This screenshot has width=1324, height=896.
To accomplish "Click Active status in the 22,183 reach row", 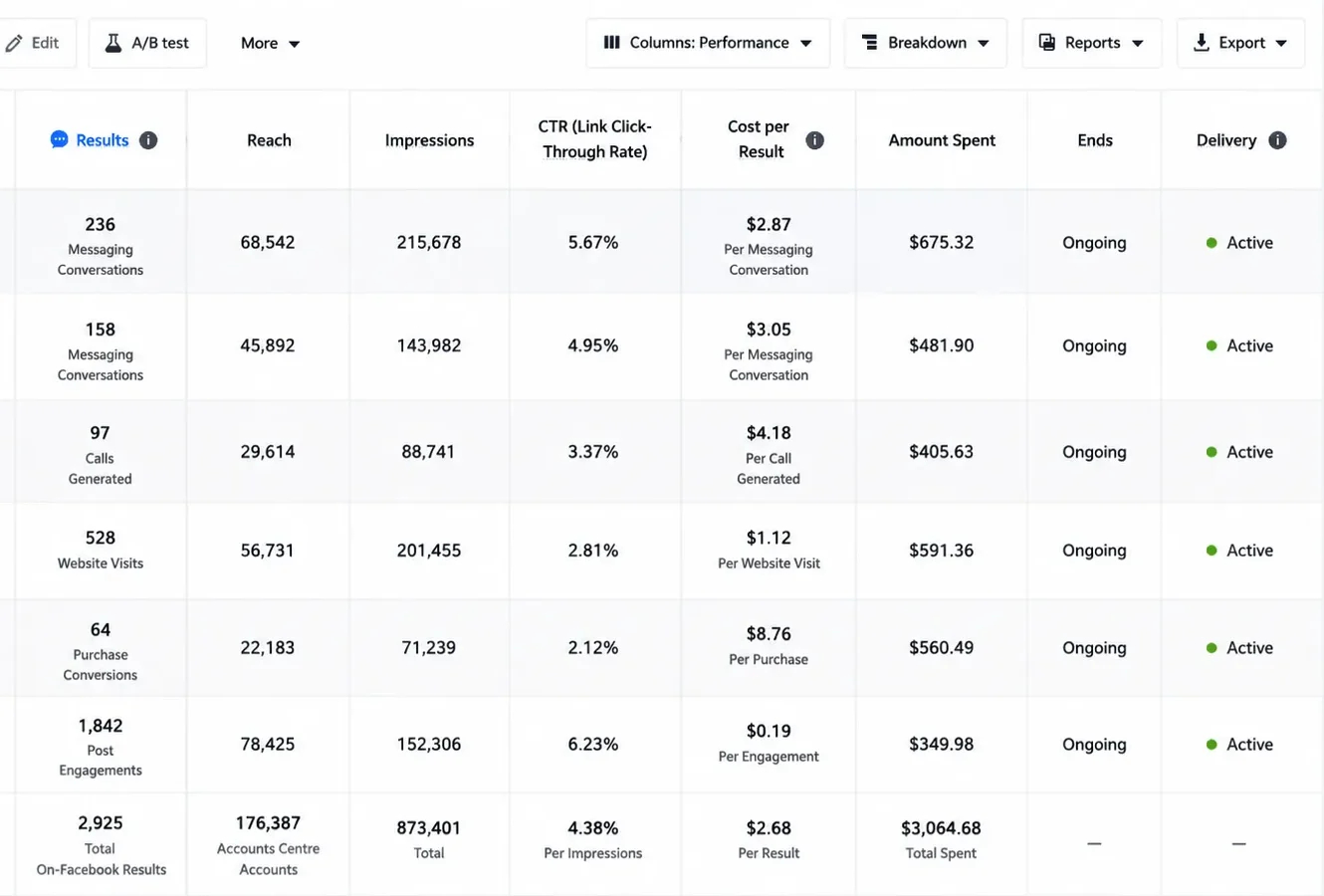I will 1249,648.
